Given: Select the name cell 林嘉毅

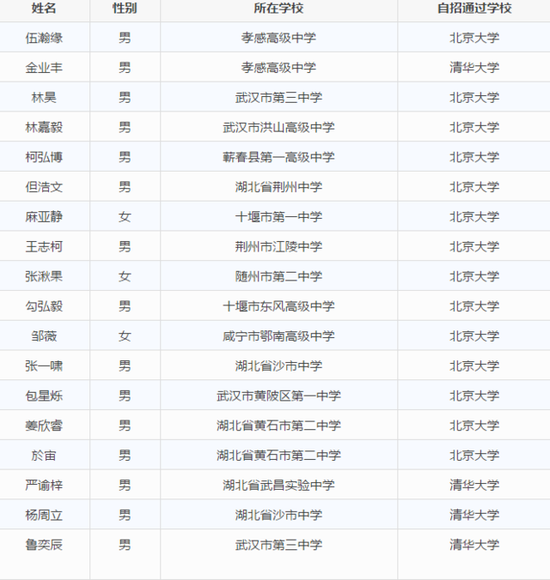Looking at the screenshot, I should click(x=44, y=127).
